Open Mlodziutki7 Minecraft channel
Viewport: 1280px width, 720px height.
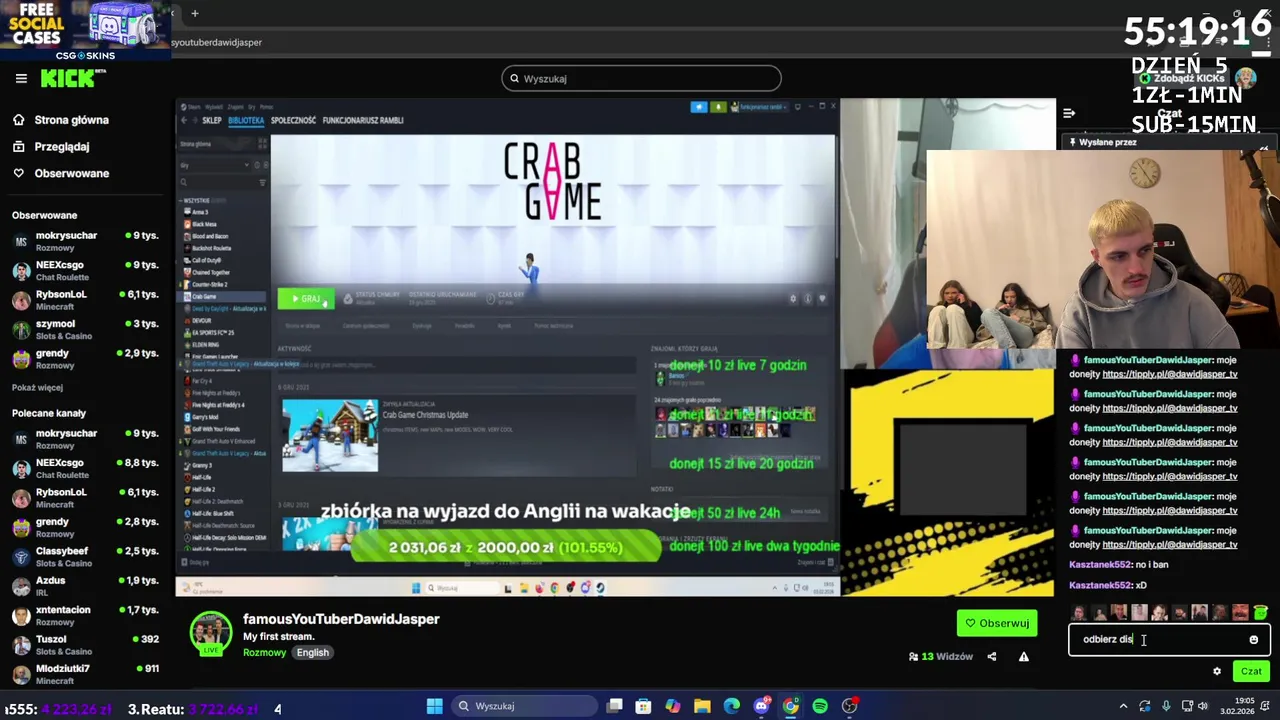pos(85,674)
